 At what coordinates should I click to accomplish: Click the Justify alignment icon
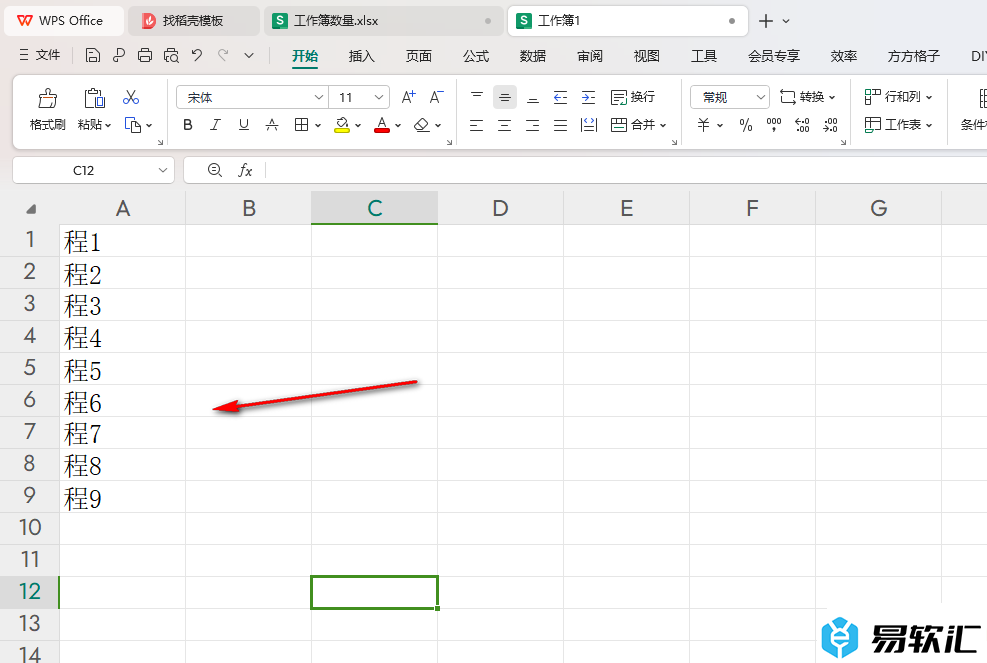(x=560, y=125)
